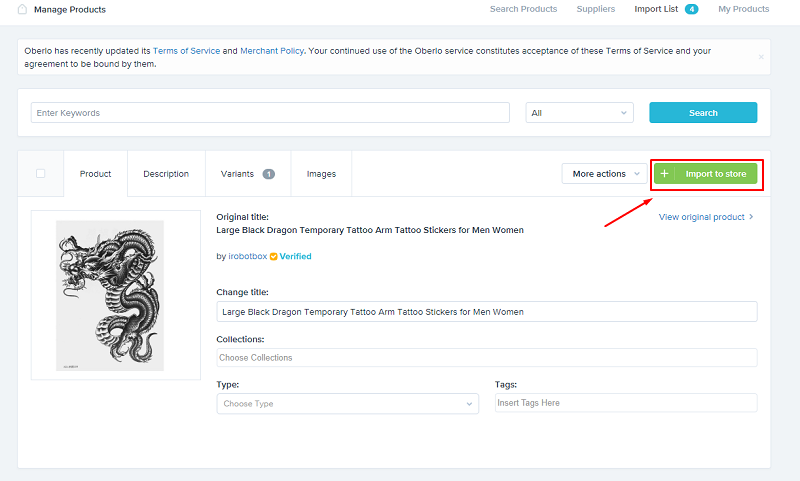Go to the Images tab

tap(321, 174)
